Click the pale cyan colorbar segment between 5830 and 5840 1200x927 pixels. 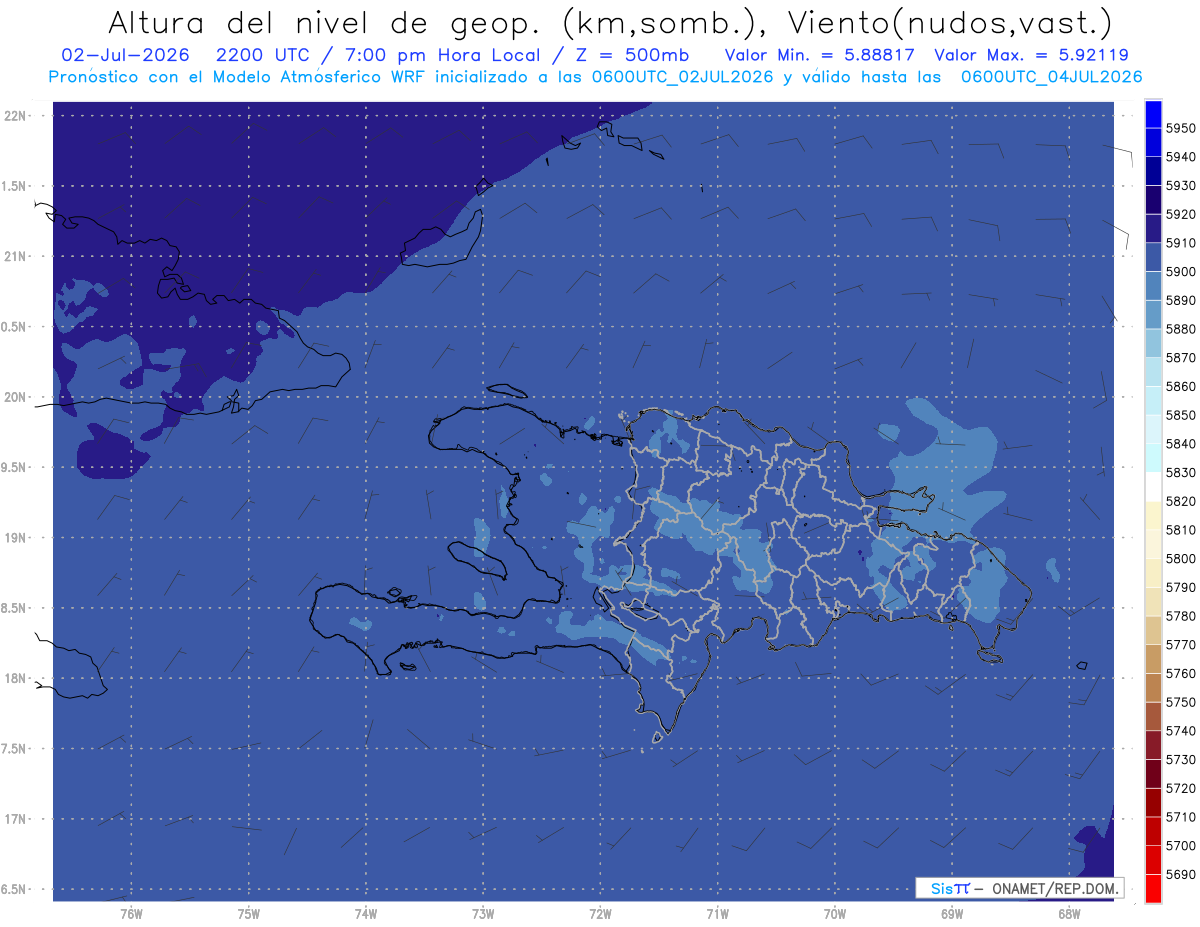[1152, 458]
